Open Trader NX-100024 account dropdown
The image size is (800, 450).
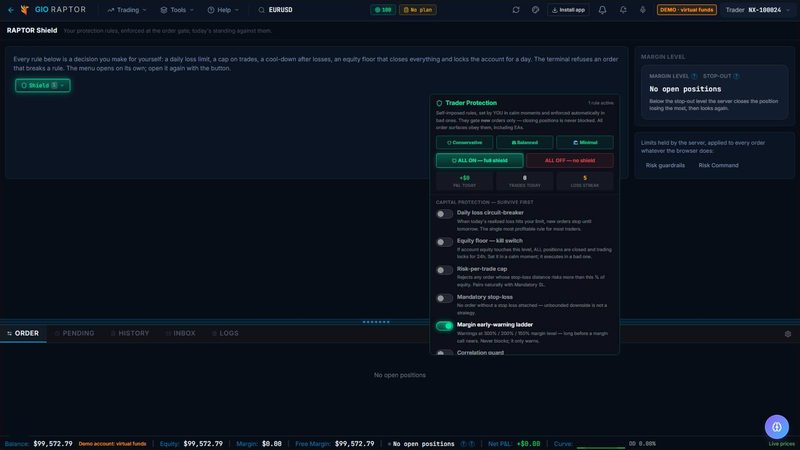coord(758,10)
